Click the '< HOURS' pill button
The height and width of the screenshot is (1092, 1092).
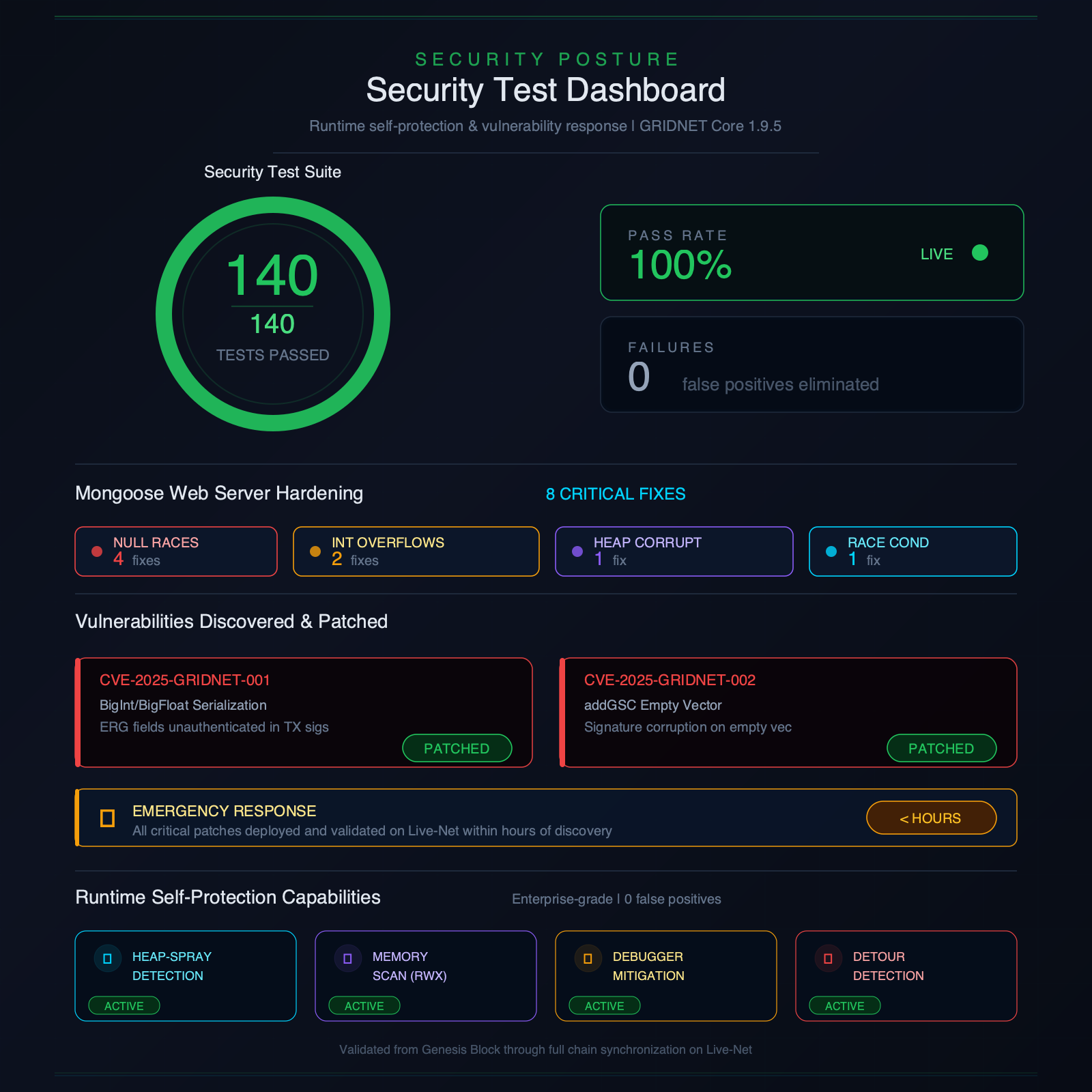[931, 818]
